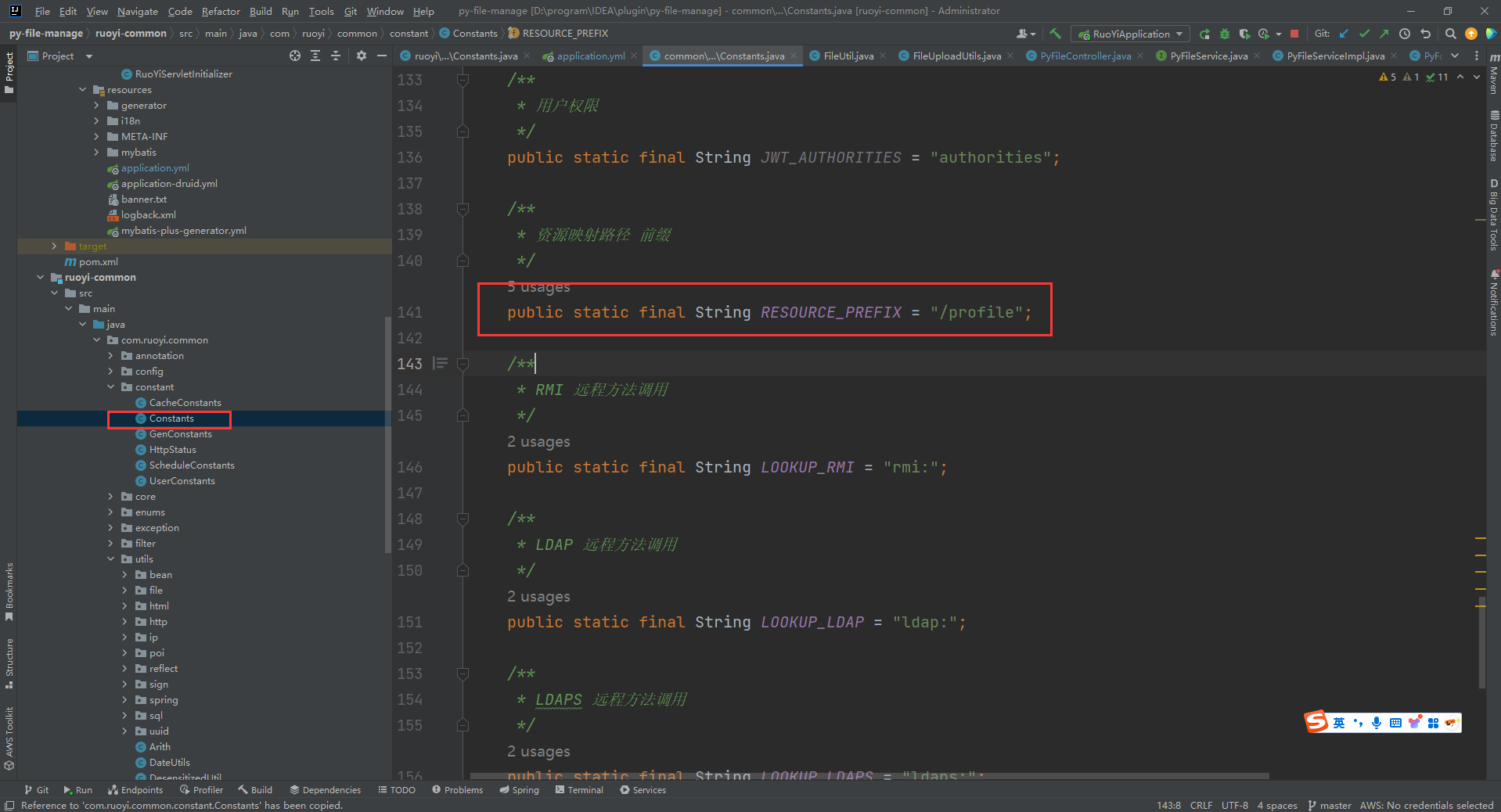The height and width of the screenshot is (812, 1501).
Task: Open the tab list overflow chevron
Action: pyautogui.click(x=1455, y=56)
